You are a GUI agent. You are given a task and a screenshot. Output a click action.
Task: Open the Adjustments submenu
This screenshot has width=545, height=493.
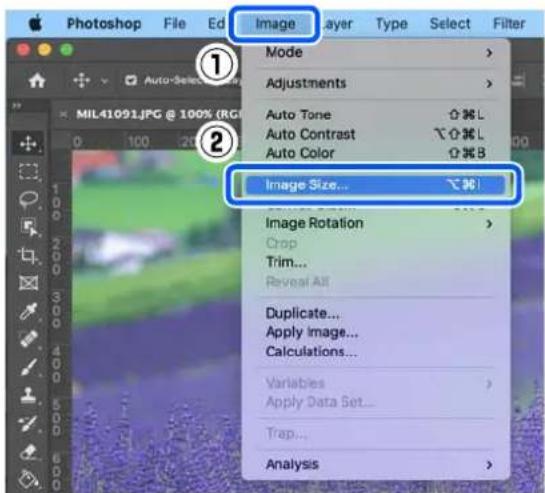pyautogui.click(x=376, y=83)
